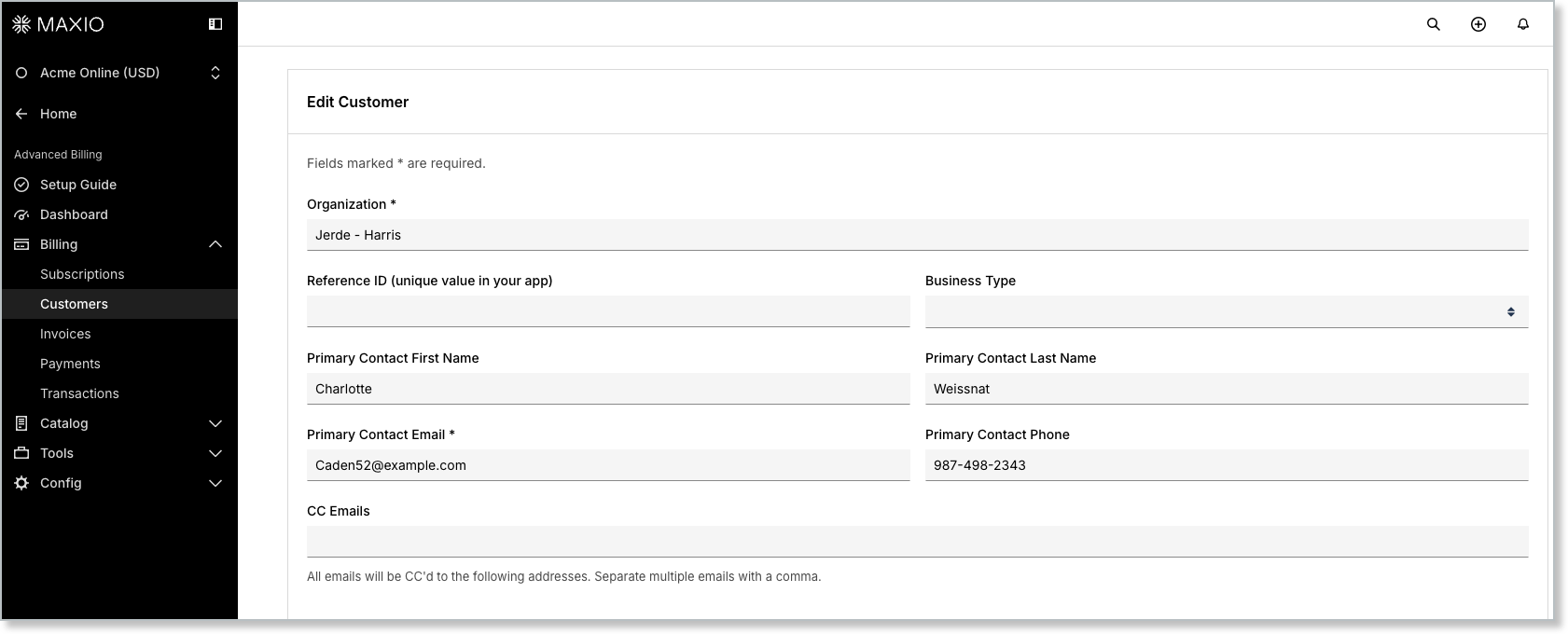Screen dimensions: 1568x634
Task: Open the Setup Guide menu item
Action: pos(78,185)
